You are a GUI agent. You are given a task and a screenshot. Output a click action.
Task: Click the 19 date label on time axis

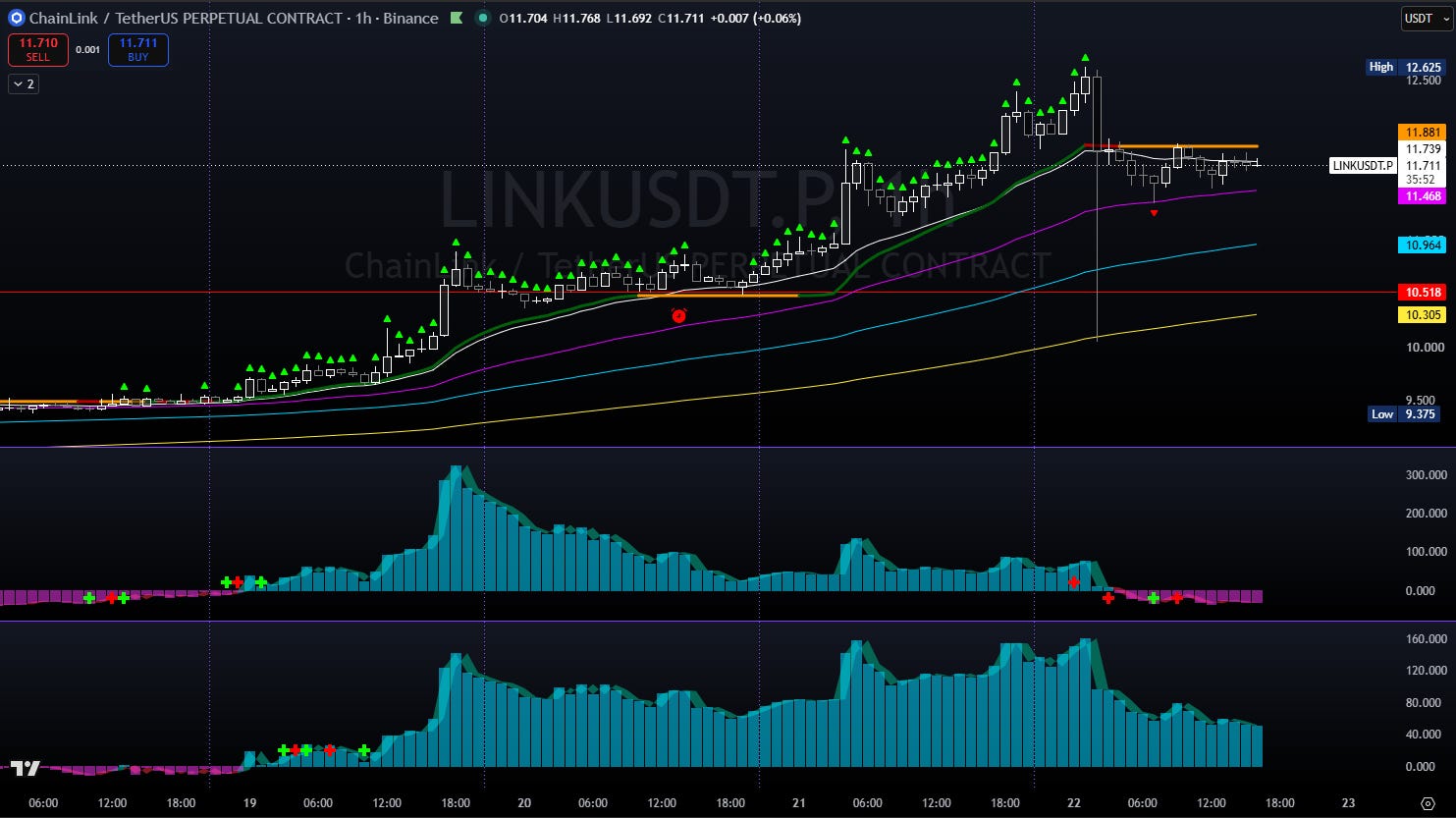[x=250, y=802]
